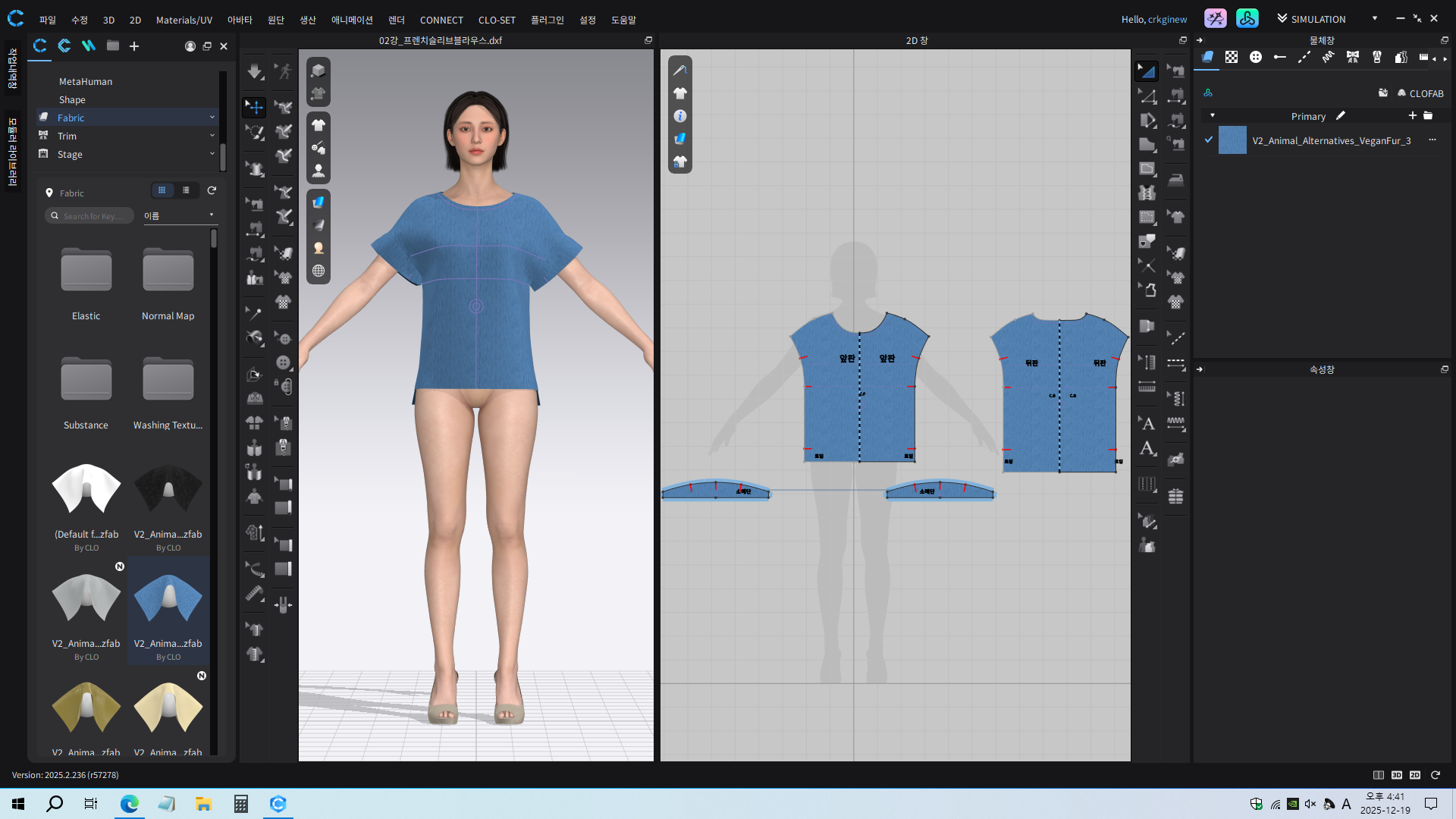Click the info icon in the 2D window toolbar
Screen dimensions: 1456x819
(x=680, y=116)
